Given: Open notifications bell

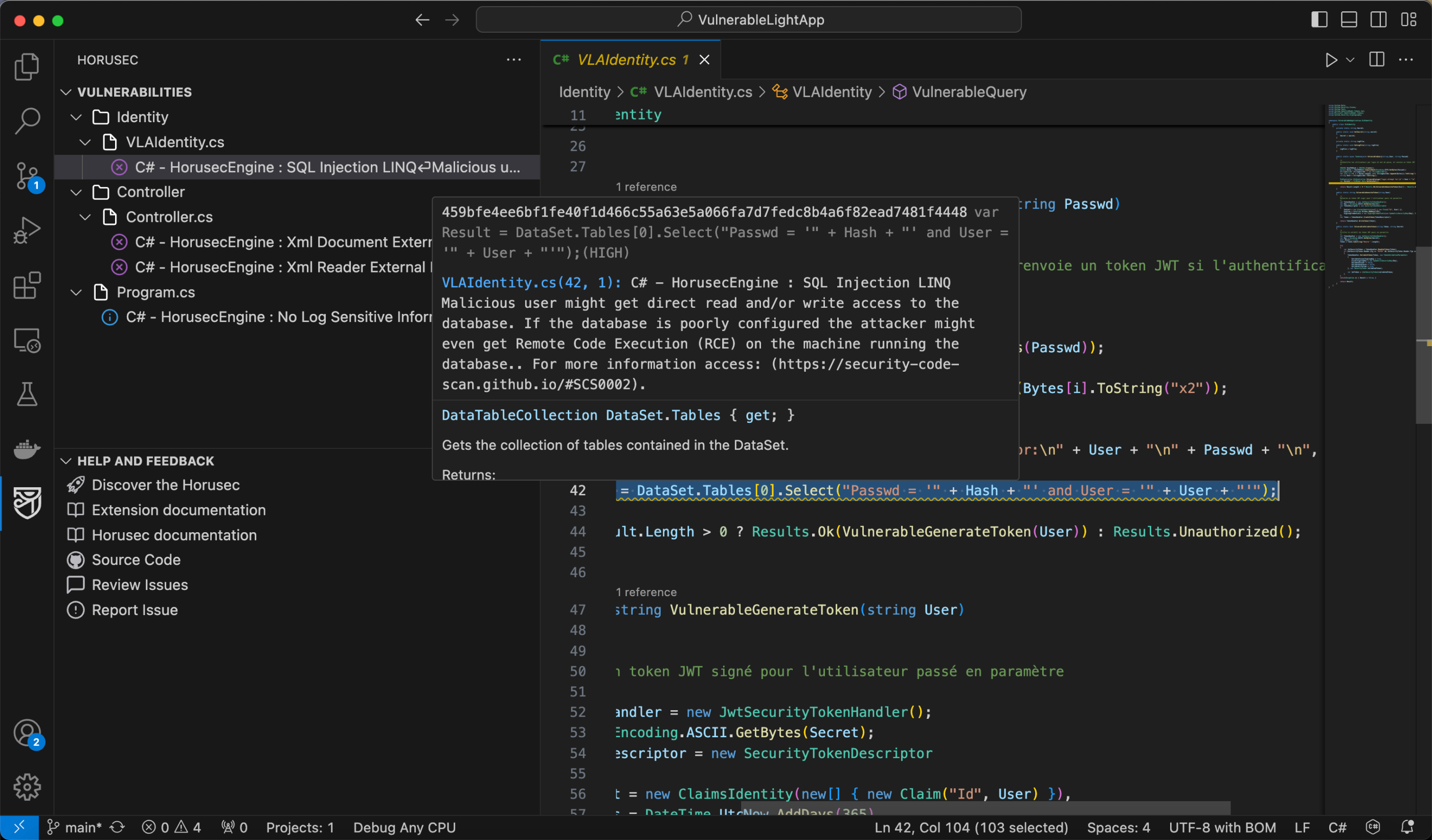Looking at the screenshot, I should 1407,828.
